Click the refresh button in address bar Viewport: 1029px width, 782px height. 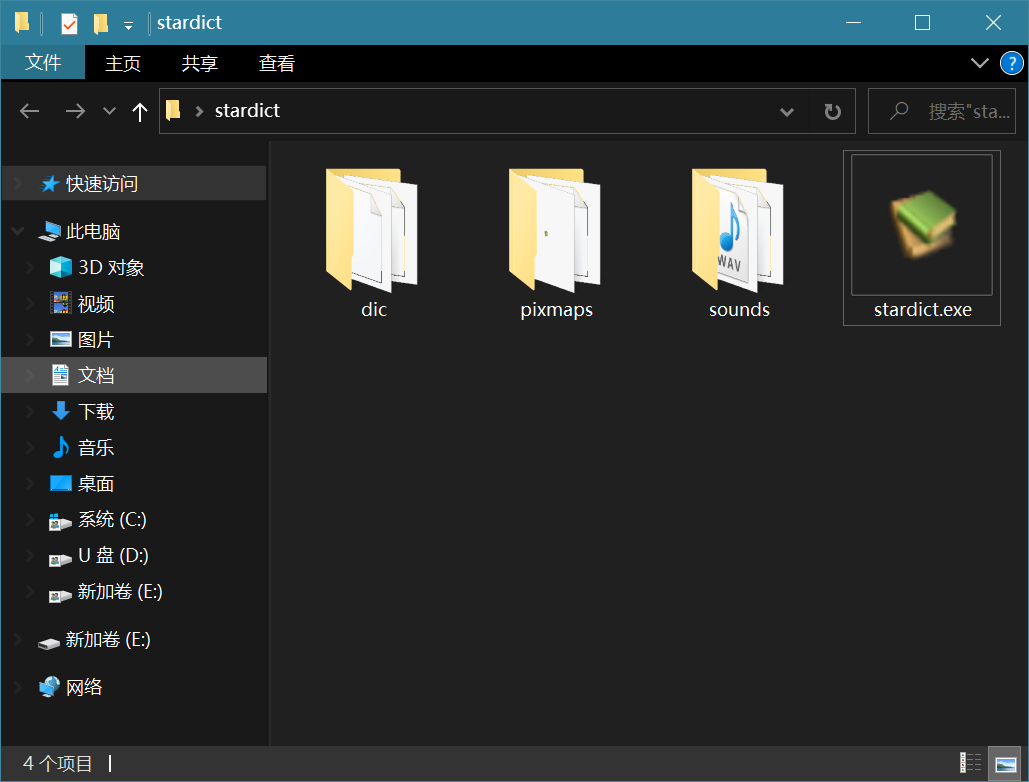(x=832, y=111)
